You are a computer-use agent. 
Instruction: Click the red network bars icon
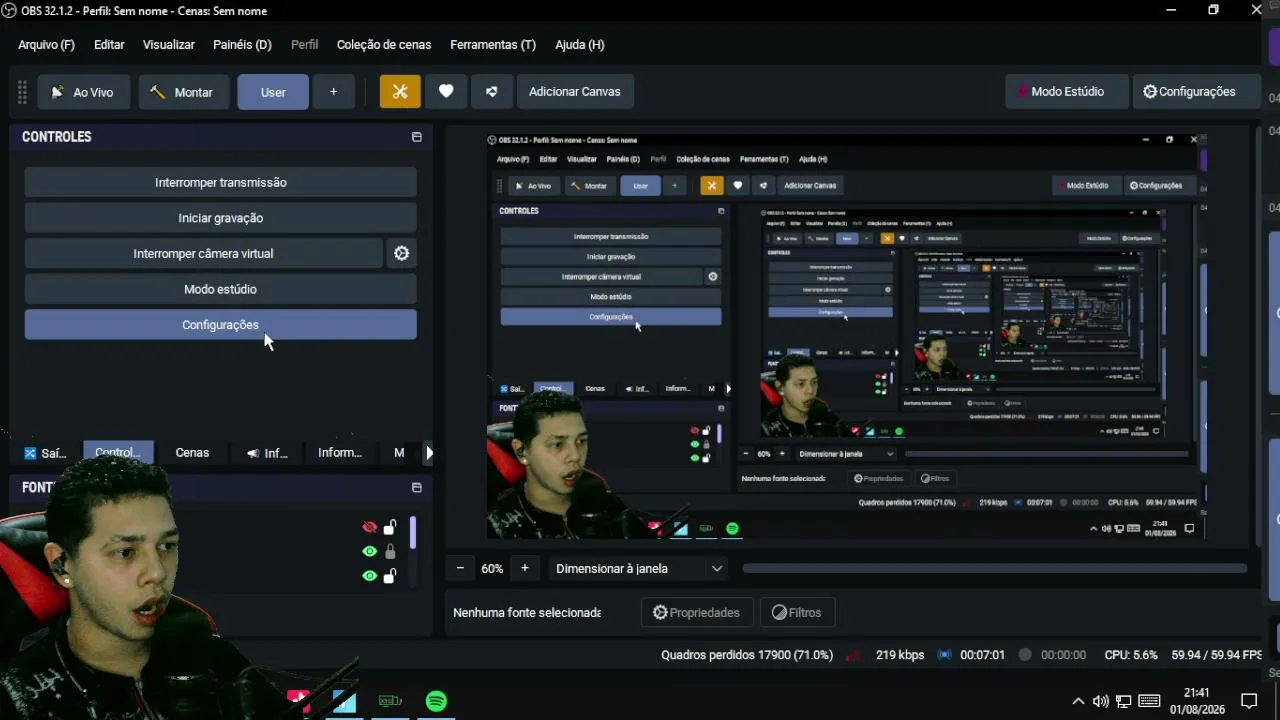click(853, 655)
